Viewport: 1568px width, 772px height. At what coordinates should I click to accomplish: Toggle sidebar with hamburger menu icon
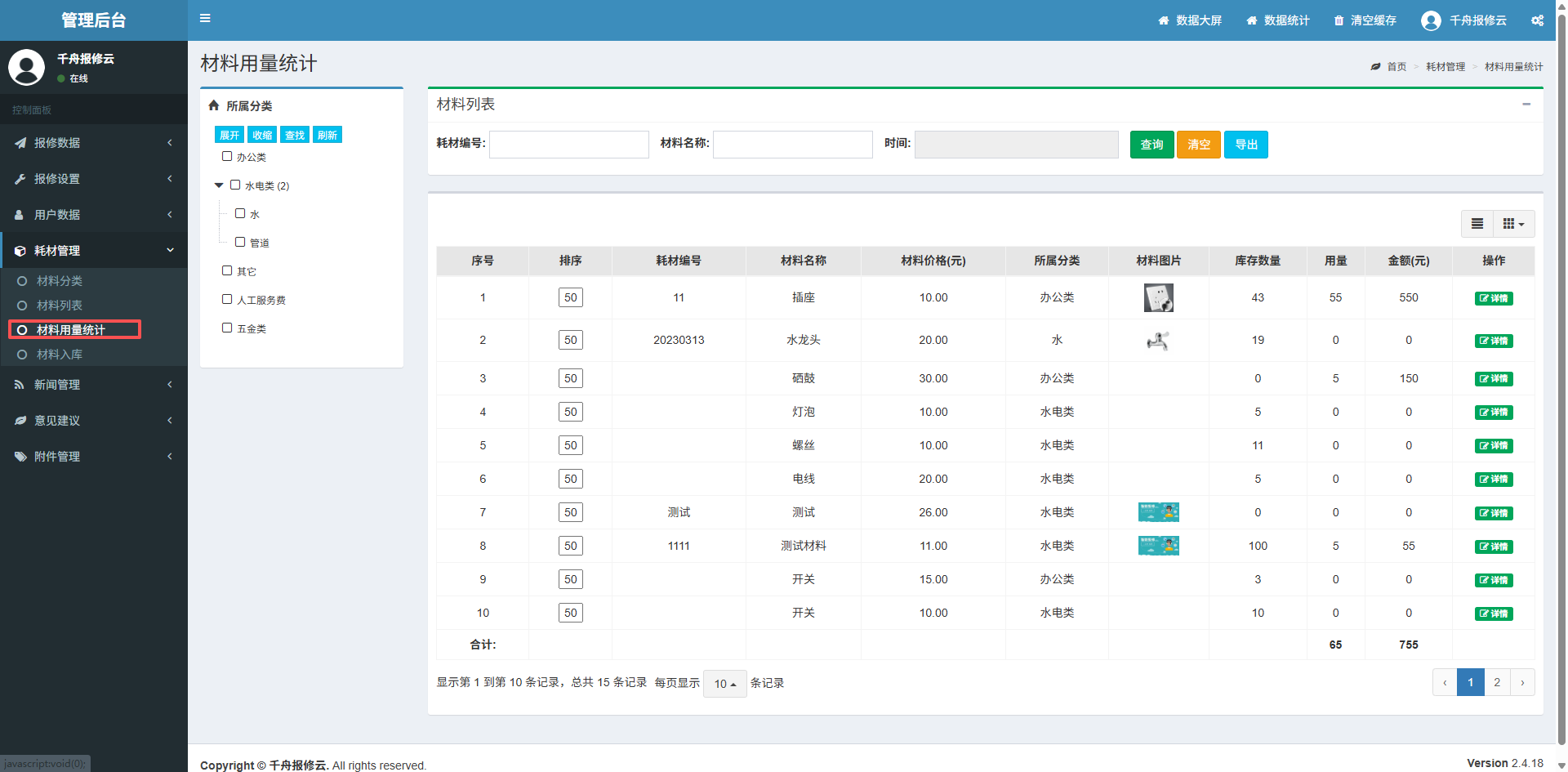[x=205, y=18]
